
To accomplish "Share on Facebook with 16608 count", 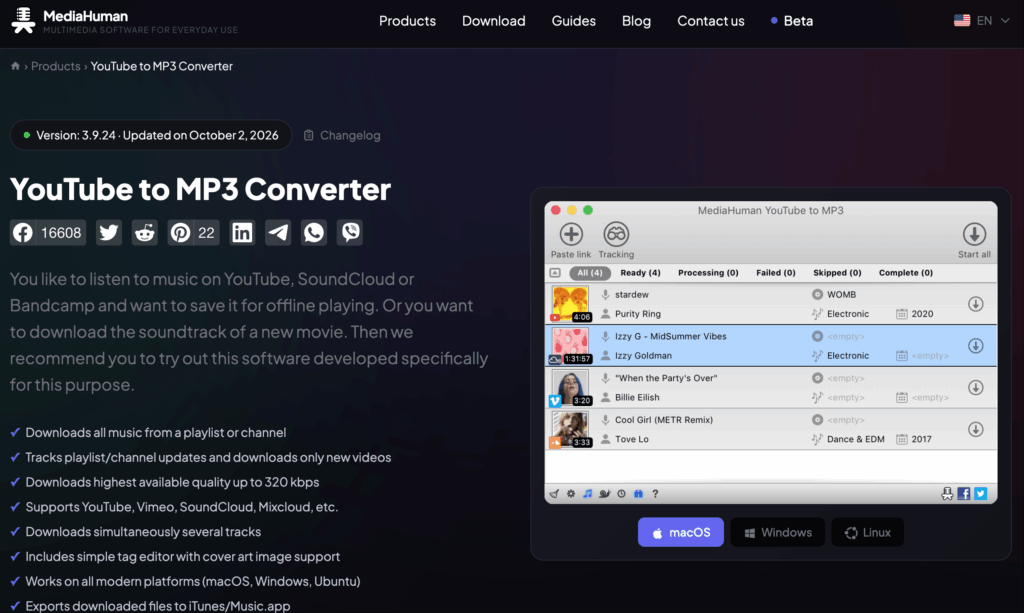I will (48, 232).
